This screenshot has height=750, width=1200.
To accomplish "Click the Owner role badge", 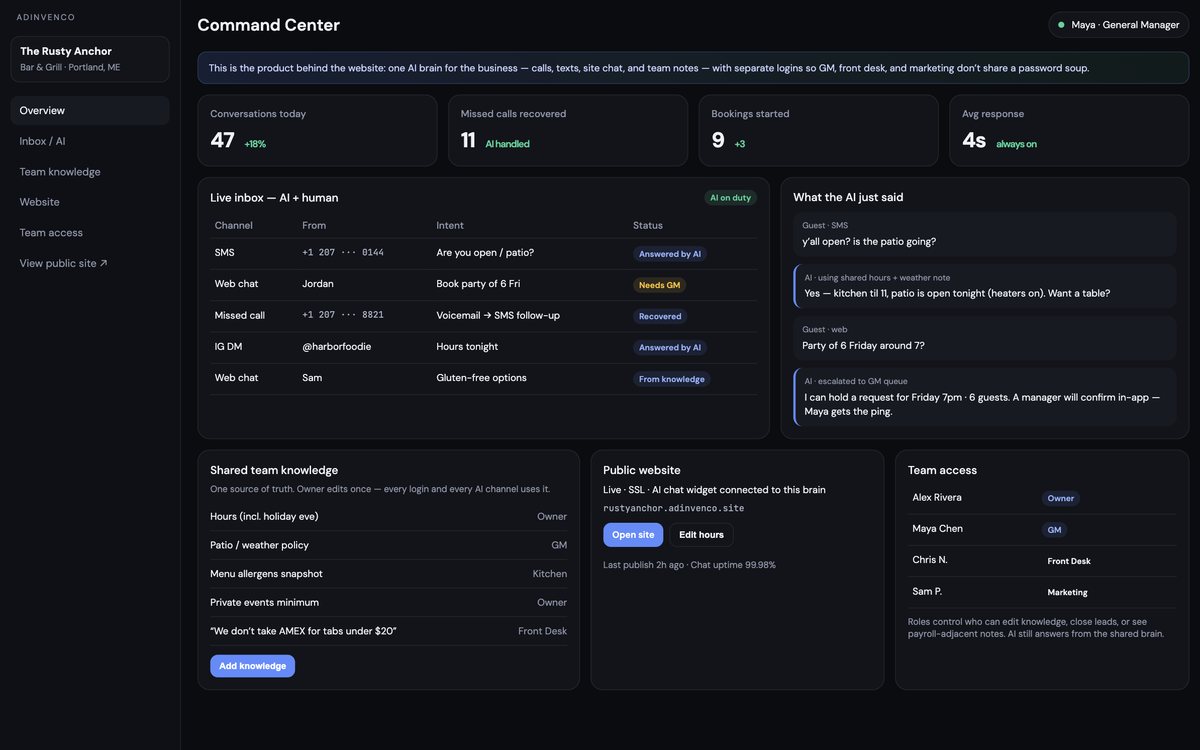I will pyautogui.click(x=1061, y=498).
